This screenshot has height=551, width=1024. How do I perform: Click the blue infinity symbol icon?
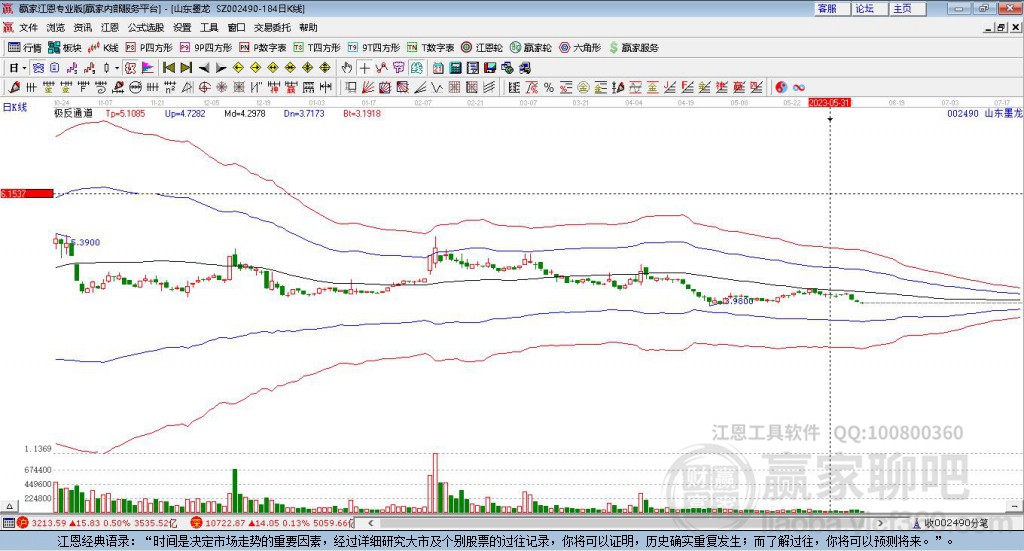coord(799,87)
